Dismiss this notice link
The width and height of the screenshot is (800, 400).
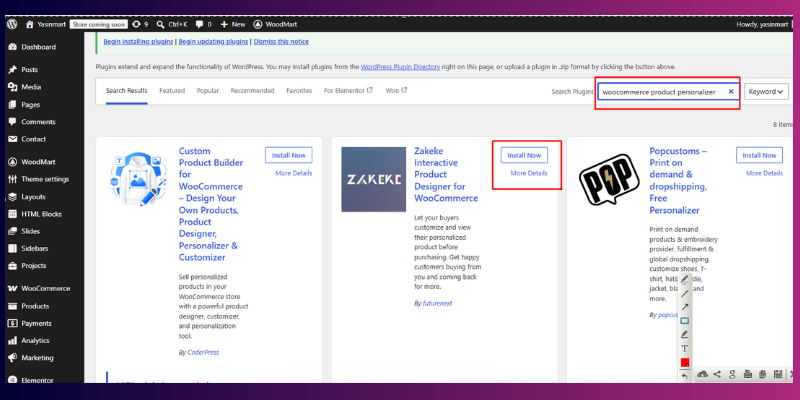tap(281, 42)
